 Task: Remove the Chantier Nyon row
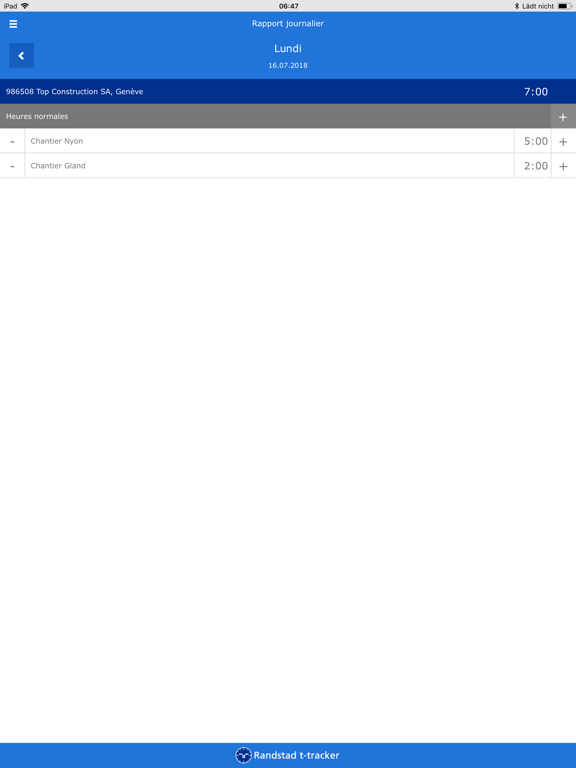12,141
